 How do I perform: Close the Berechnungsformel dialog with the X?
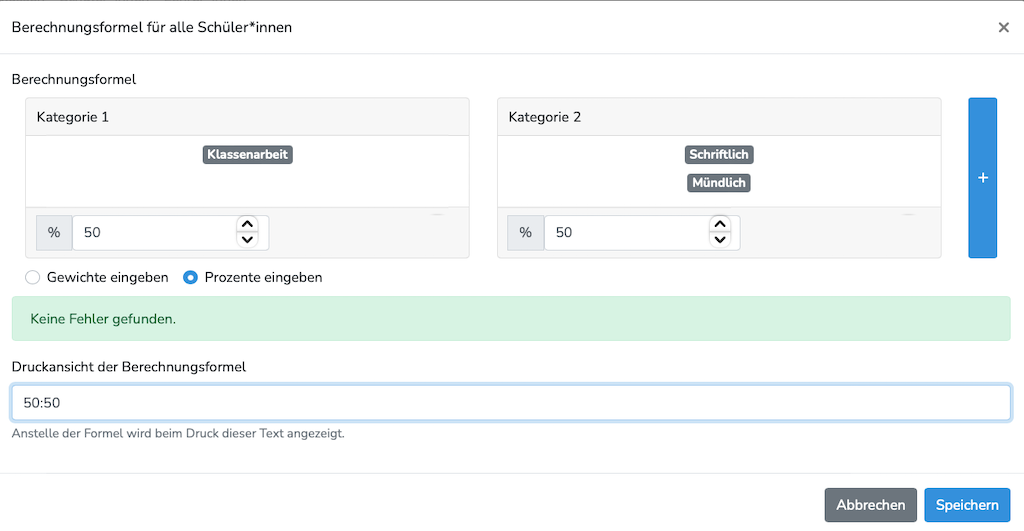coord(1004,27)
